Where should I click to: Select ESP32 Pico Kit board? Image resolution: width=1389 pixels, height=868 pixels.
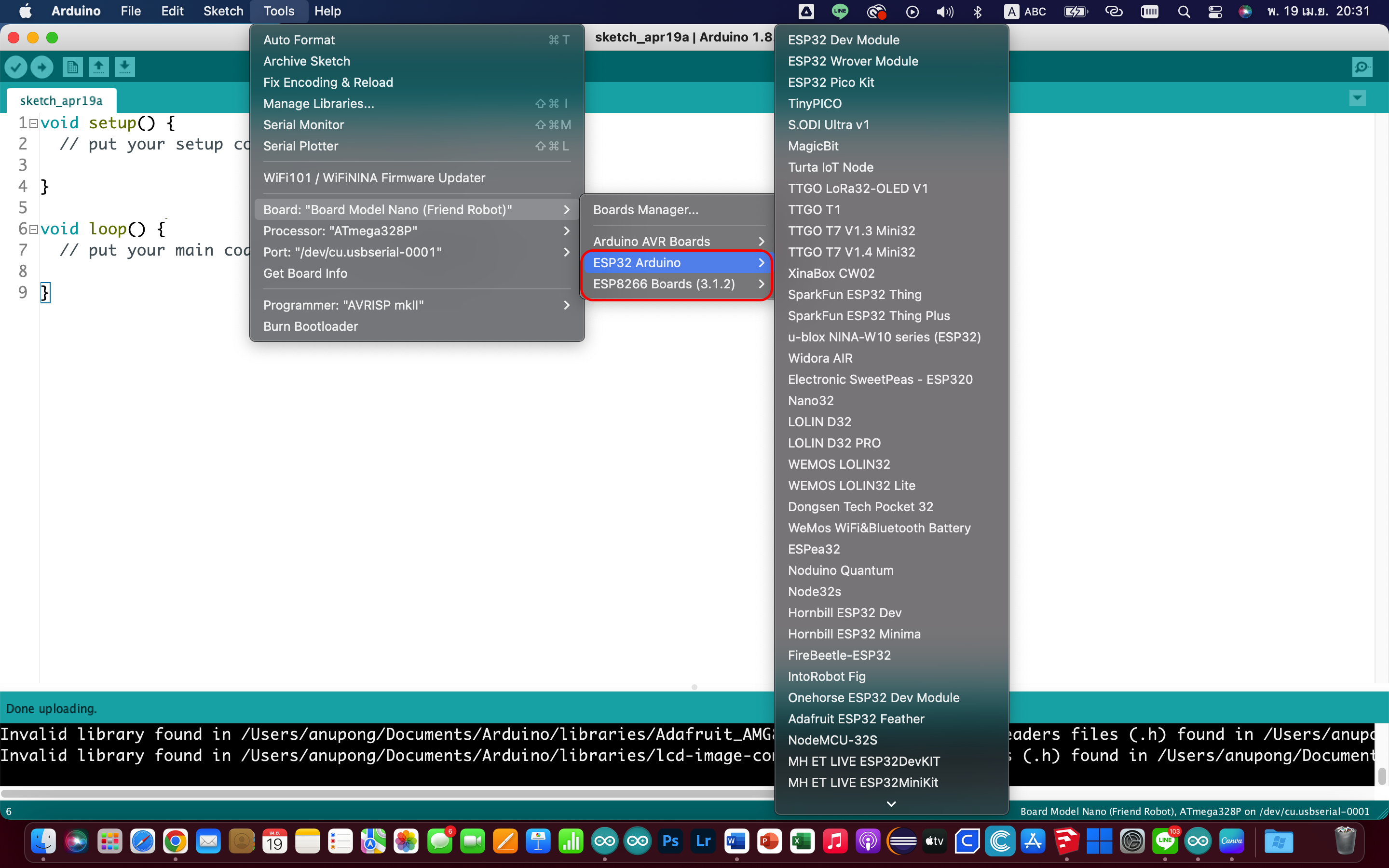(891, 82)
